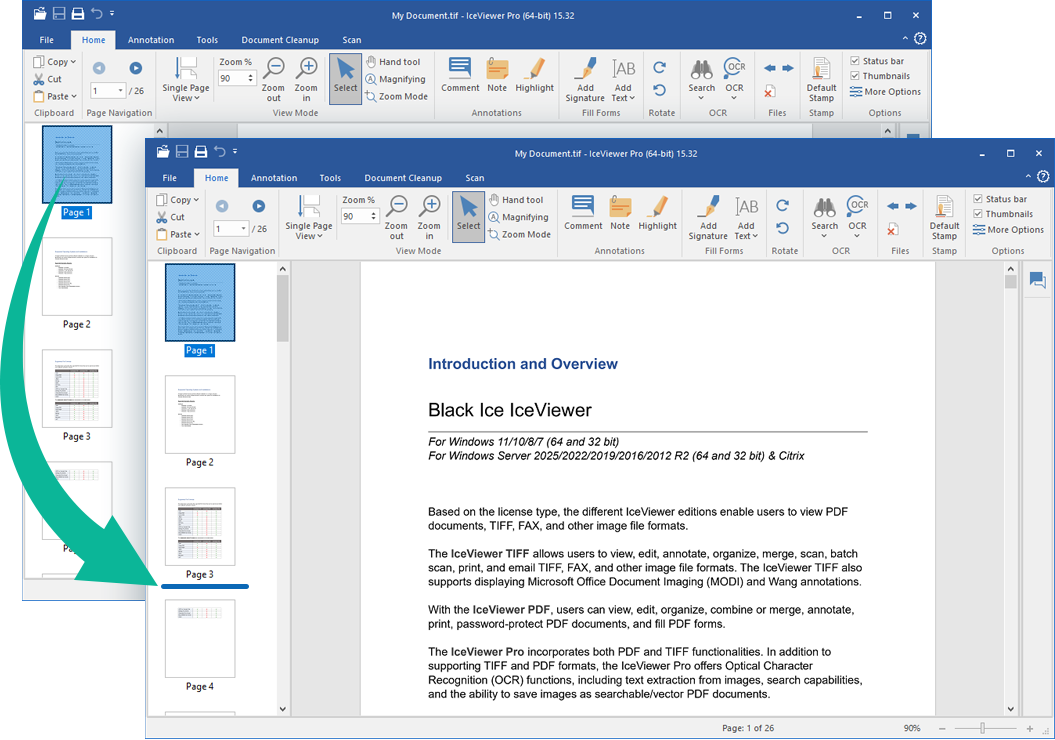The image size is (1055, 740).
Task: Click the next file arrow in front window
Action: tap(910, 206)
